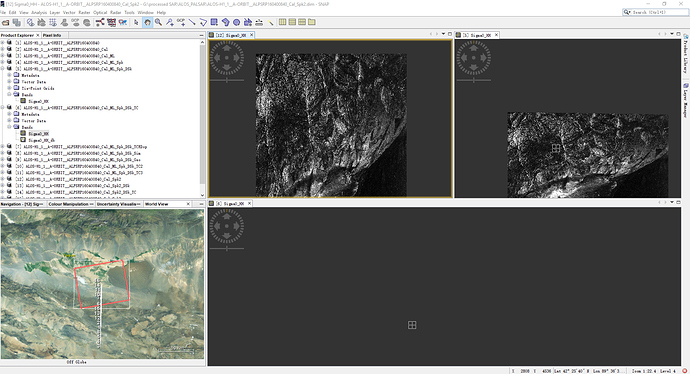The height and width of the screenshot is (374, 690).
Task: Collapse Bands folder under product [6]
Action: [x=9, y=127]
